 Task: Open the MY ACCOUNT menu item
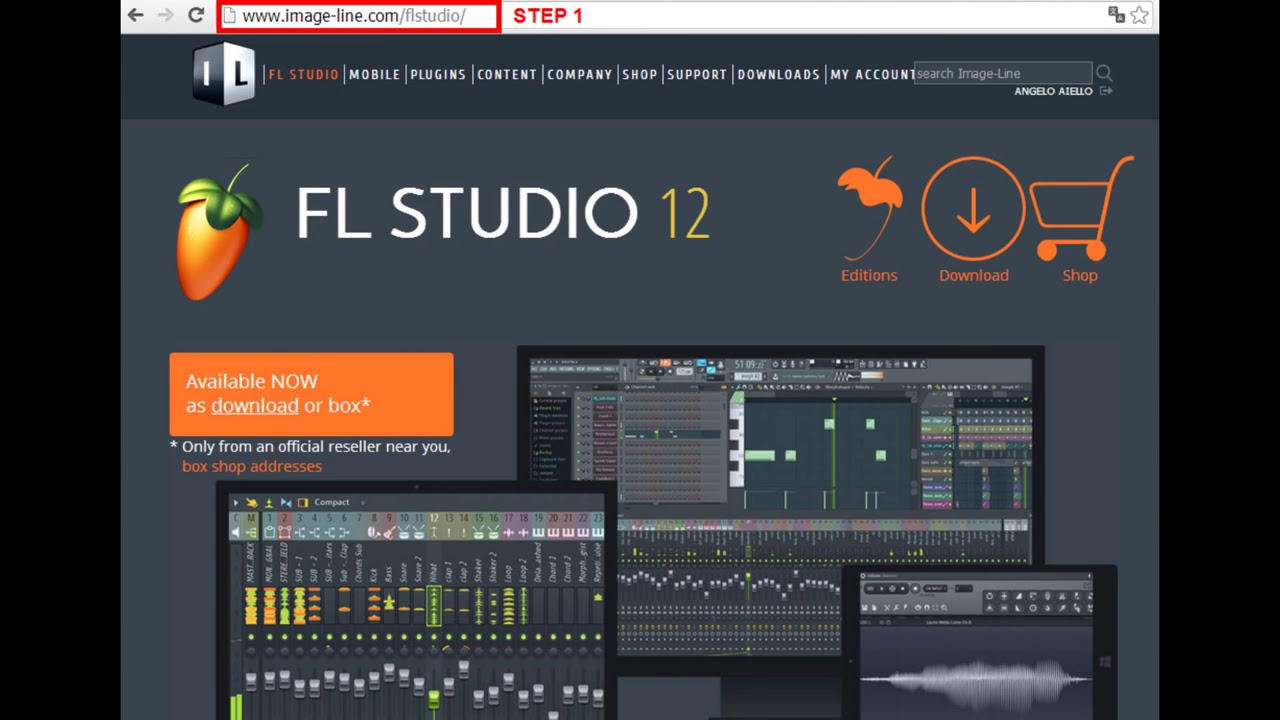(x=872, y=74)
